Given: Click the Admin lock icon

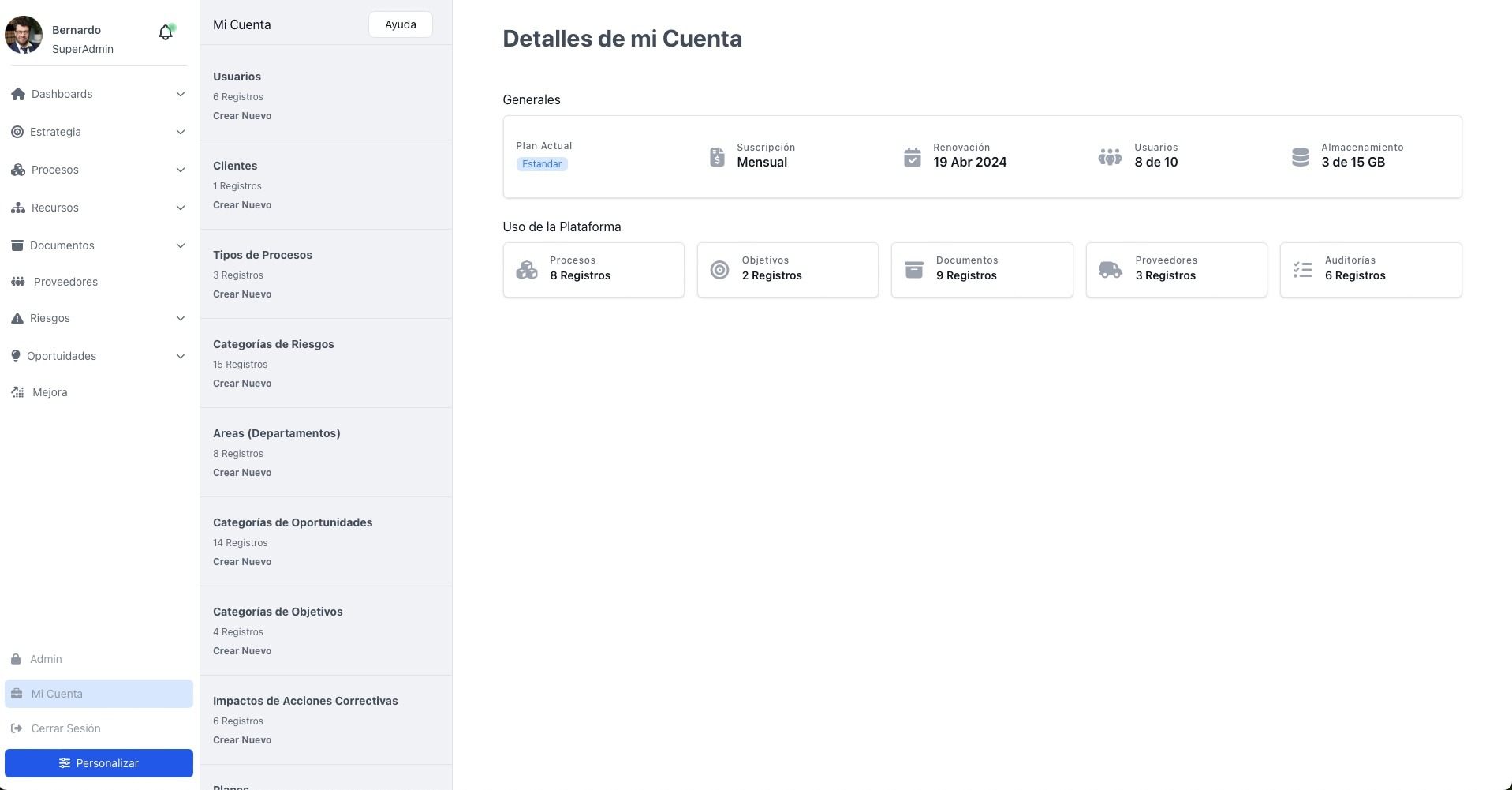Looking at the screenshot, I should coord(16,659).
